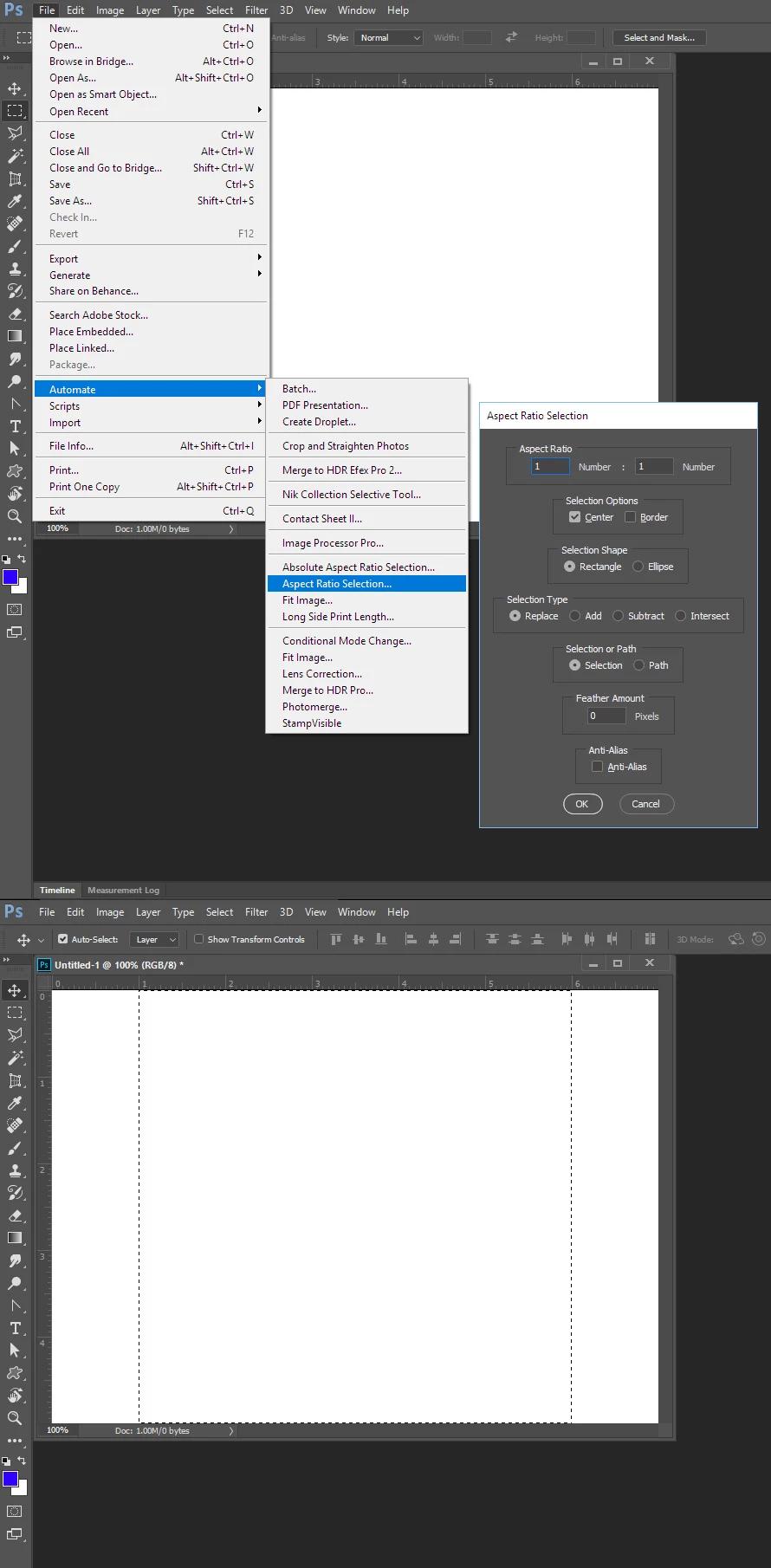771x1568 pixels.
Task: Select the Add selection type radio button
Action: pos(575,616)
